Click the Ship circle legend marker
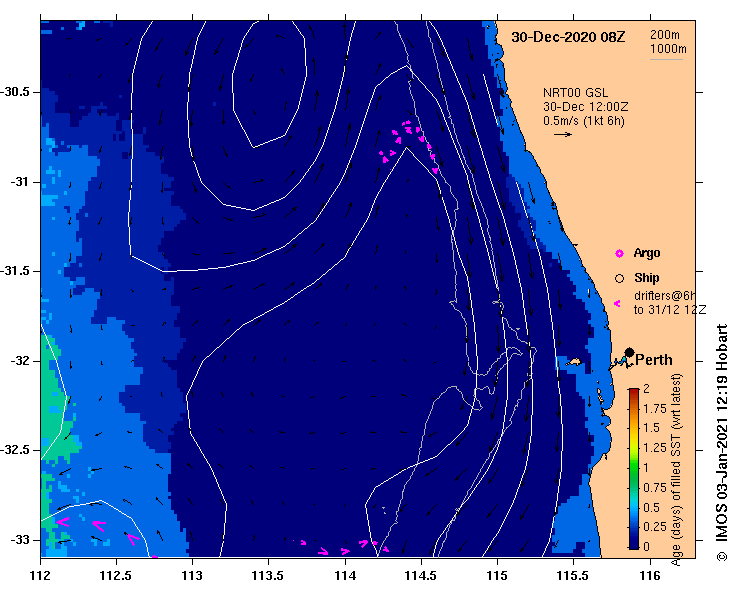Viewport: 739px width, 592px height. (x=619, y=279)
